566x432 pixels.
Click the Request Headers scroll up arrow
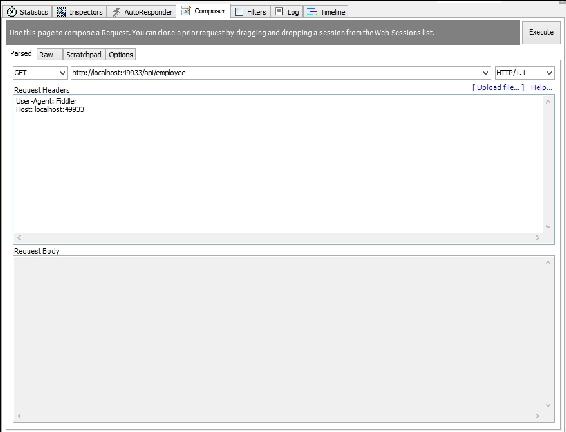coord(548,102)
